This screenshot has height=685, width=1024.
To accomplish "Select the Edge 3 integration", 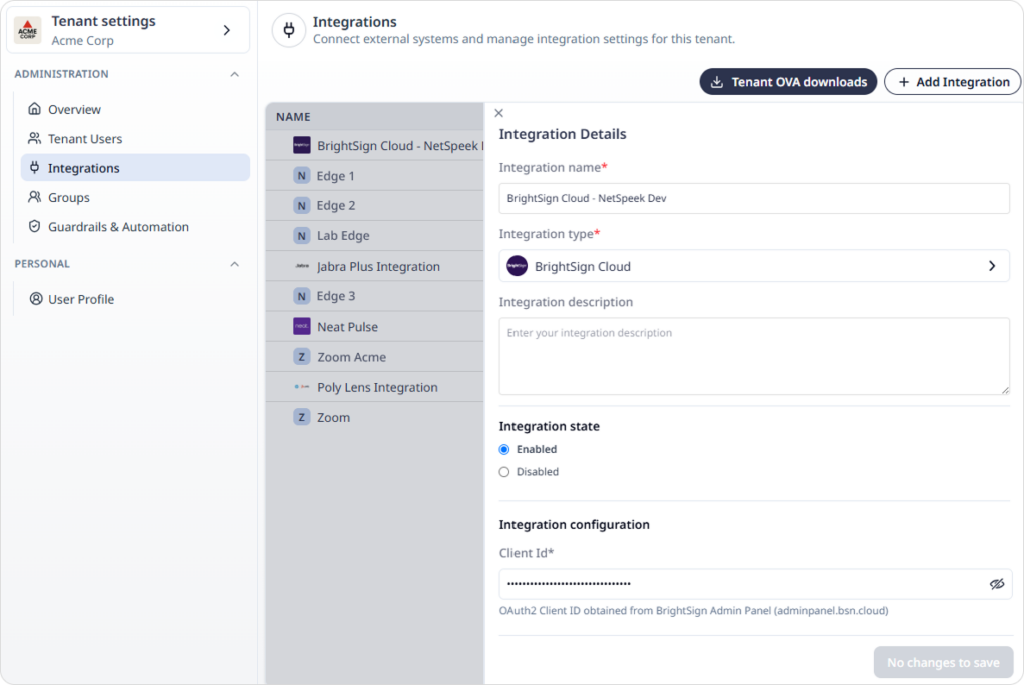I will click(x=375, y=296).
